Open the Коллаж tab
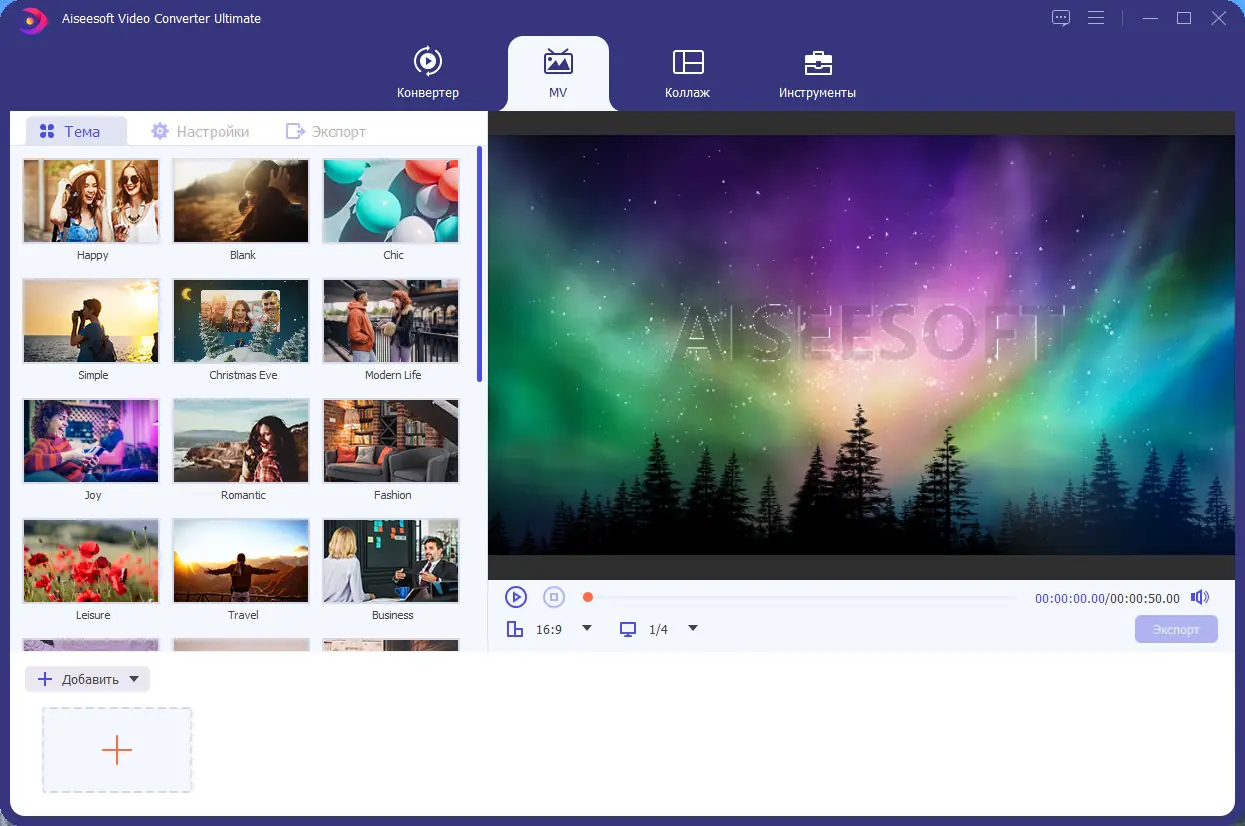This screenshot has width=1245, height=826. tap(687, 73)
